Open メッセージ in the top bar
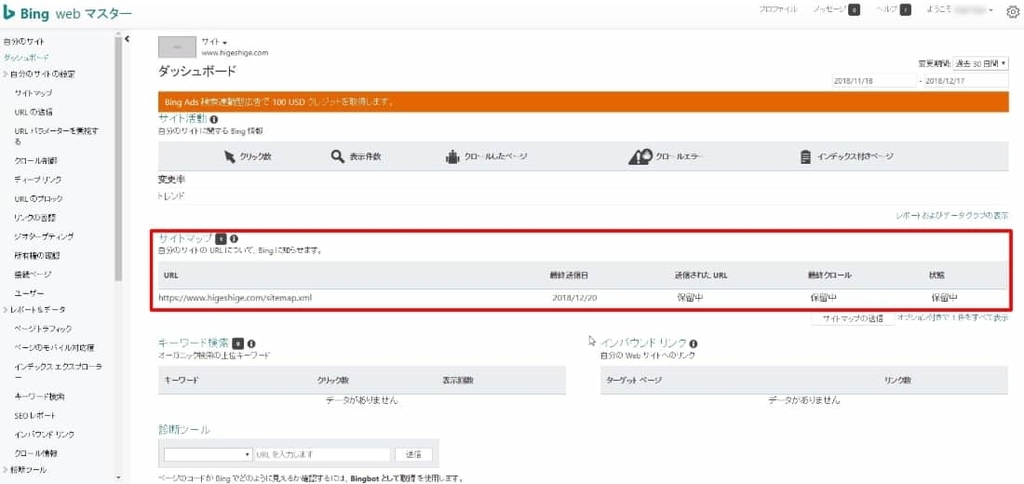The height and width of the screenshot is (484, 1024). point(829,10)
